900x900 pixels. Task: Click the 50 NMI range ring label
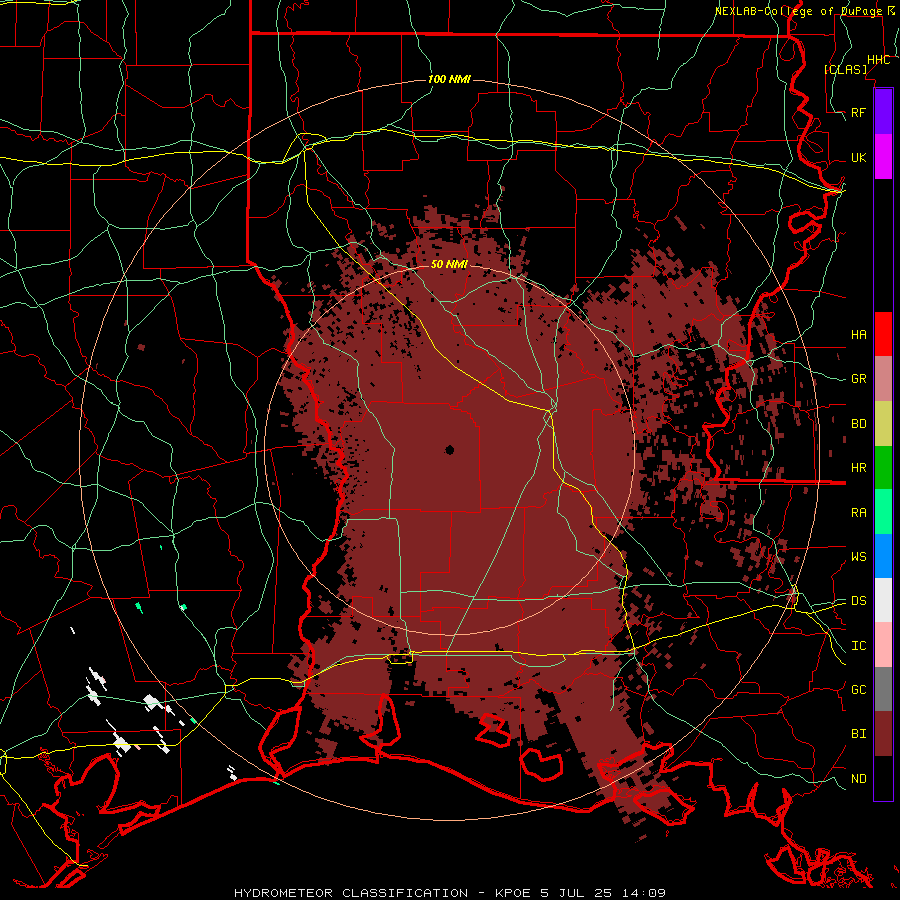click(x=449, y=264)
